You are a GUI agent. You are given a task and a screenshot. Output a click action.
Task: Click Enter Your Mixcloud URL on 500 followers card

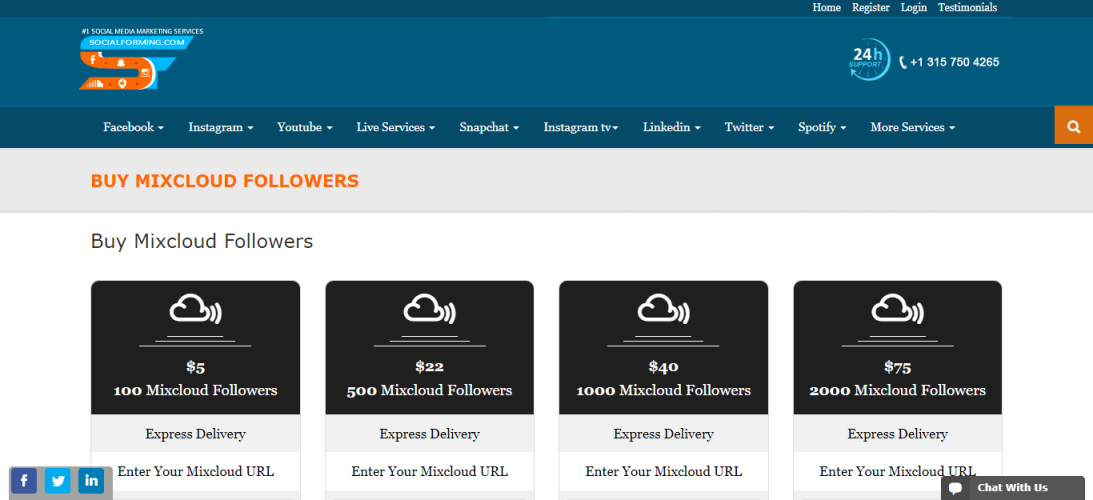429,471
